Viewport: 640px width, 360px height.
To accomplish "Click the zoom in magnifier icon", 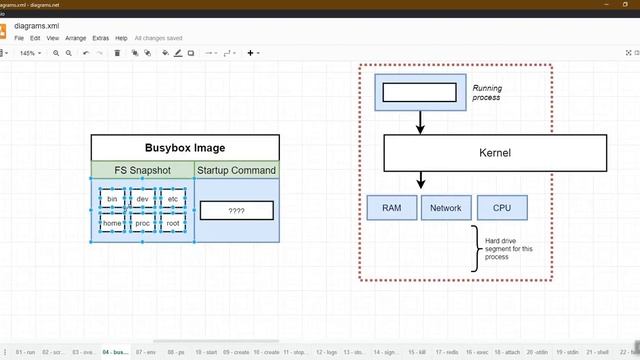I will [x=56, y=53].
